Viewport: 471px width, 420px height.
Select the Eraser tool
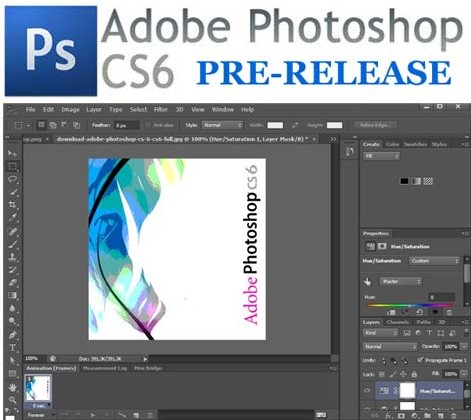[x=12, y=282]
